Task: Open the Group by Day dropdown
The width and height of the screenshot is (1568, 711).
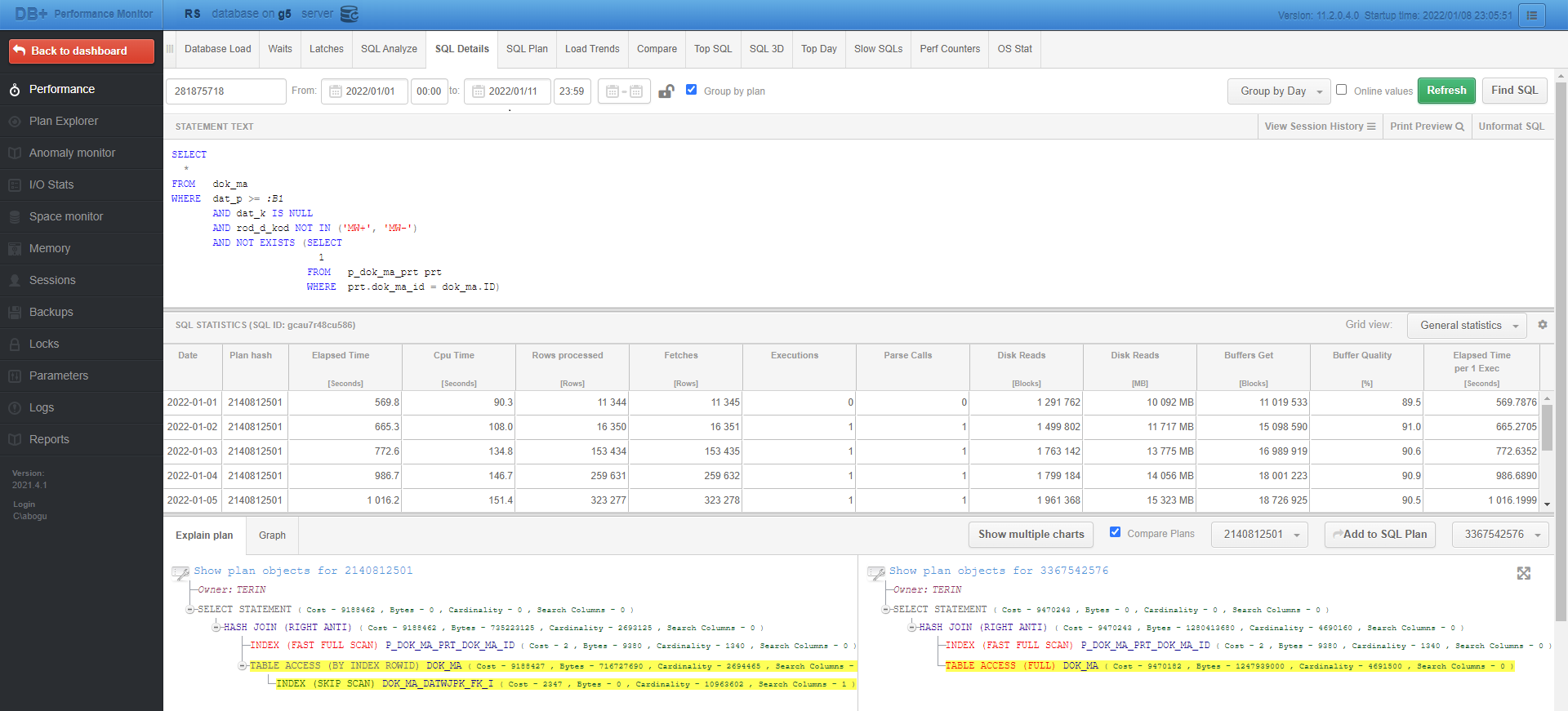Action: [x=1279, y=91]
